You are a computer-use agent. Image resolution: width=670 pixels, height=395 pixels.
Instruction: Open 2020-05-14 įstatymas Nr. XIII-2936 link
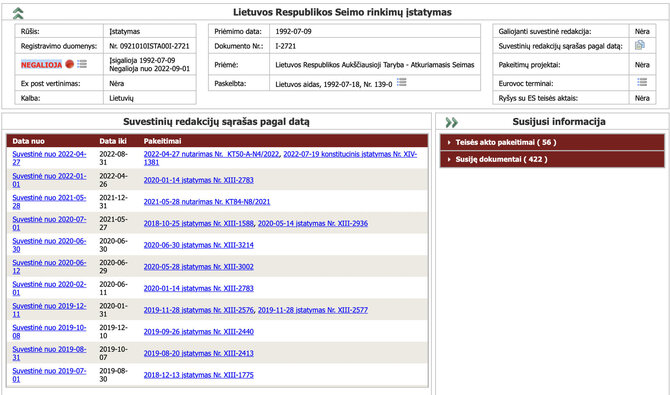(313, 223)
